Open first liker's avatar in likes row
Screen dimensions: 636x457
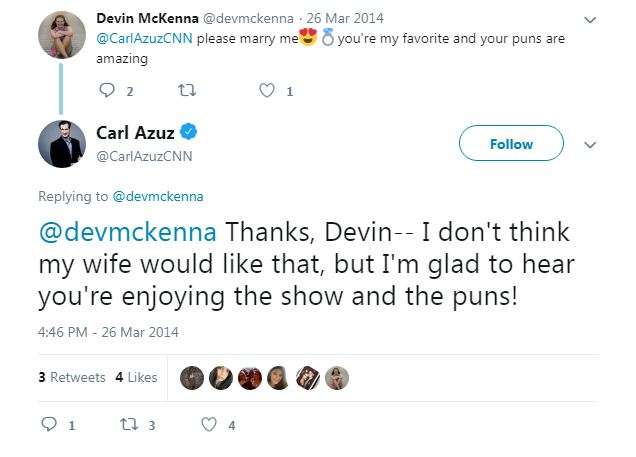(192, 378)
